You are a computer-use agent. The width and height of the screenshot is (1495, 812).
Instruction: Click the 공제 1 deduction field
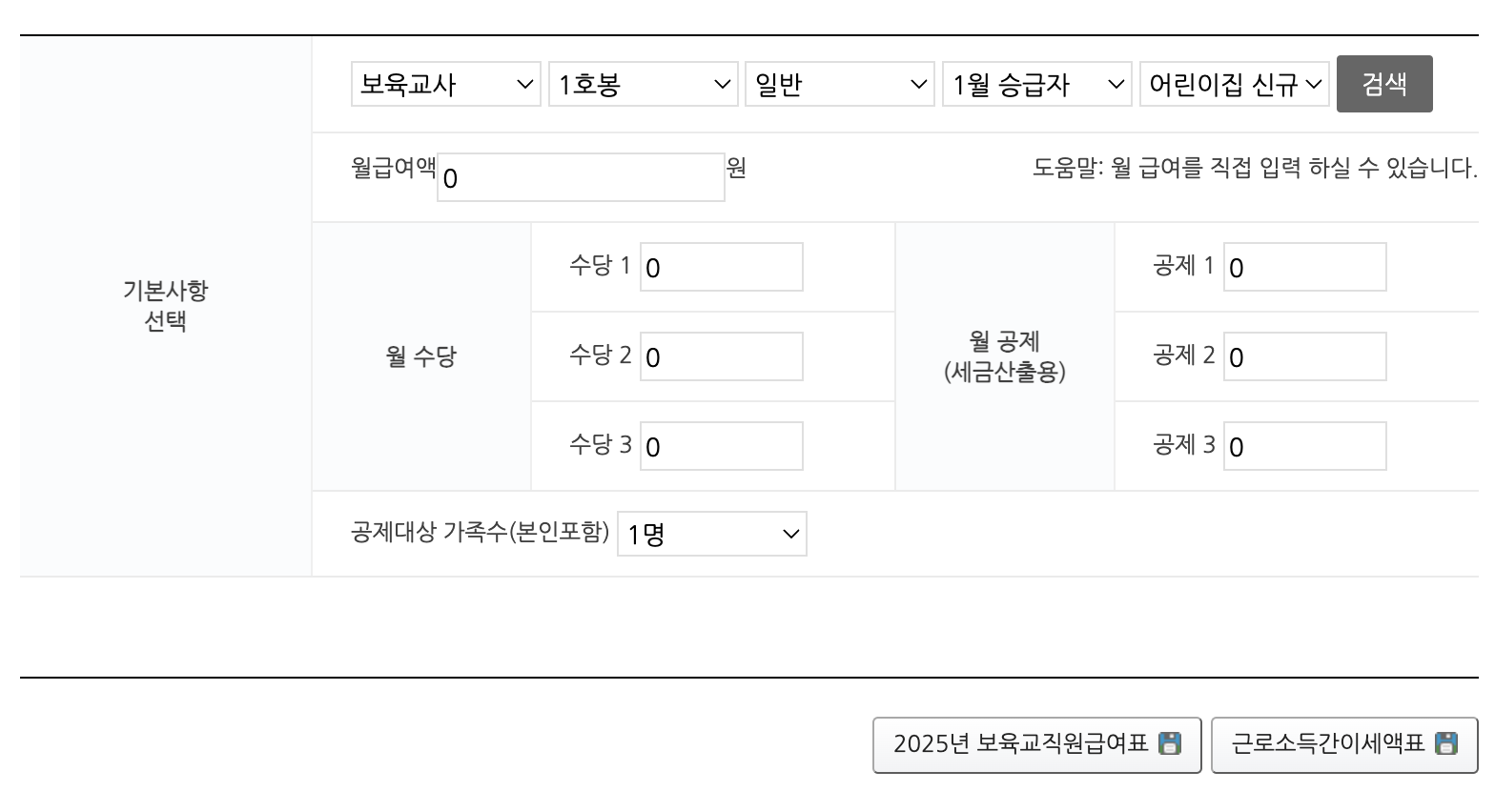click(1303, 267)
